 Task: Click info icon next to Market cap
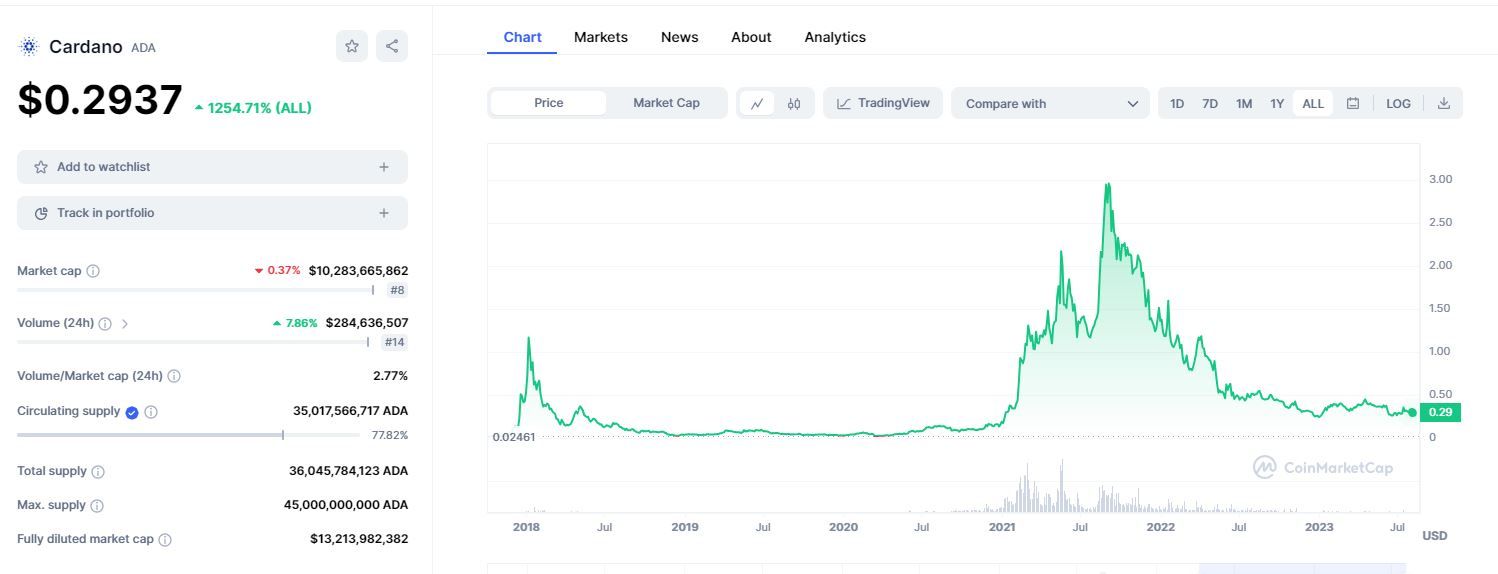point(93,271)
